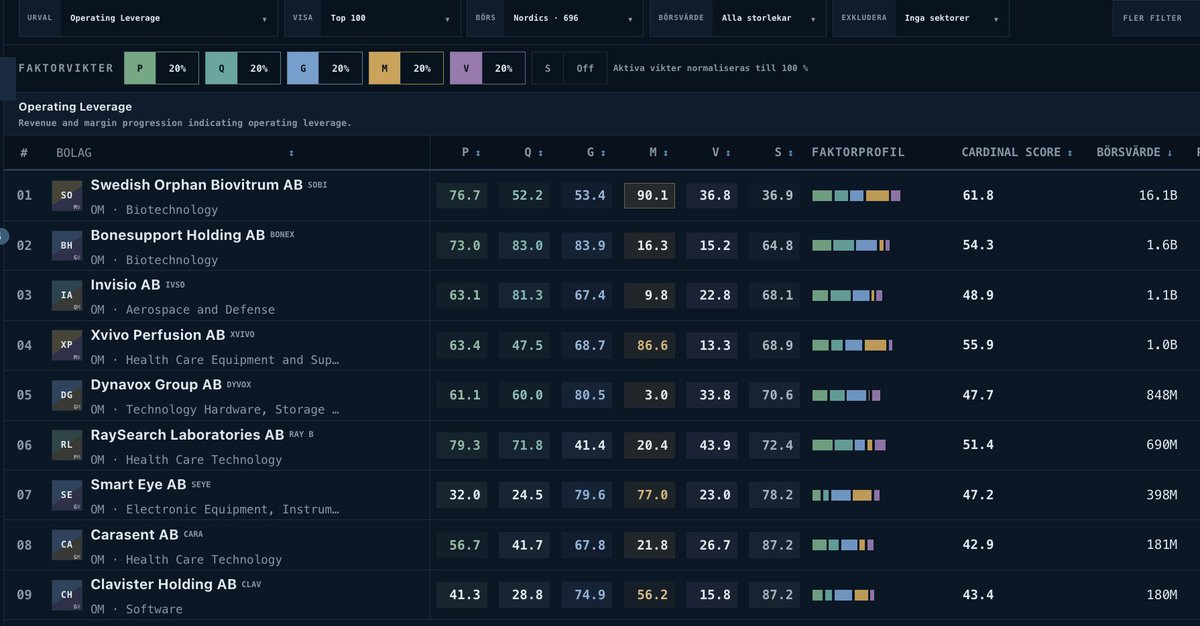Sort by the M column header
Screen dimensions: 1200x626
point(659,152)
